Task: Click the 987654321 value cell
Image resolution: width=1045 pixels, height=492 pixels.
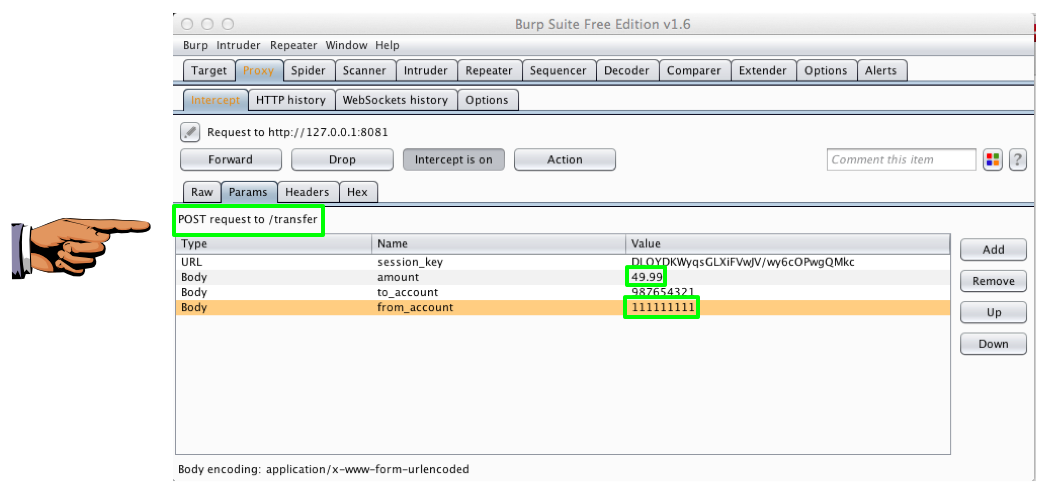Action: click(788, 292)
